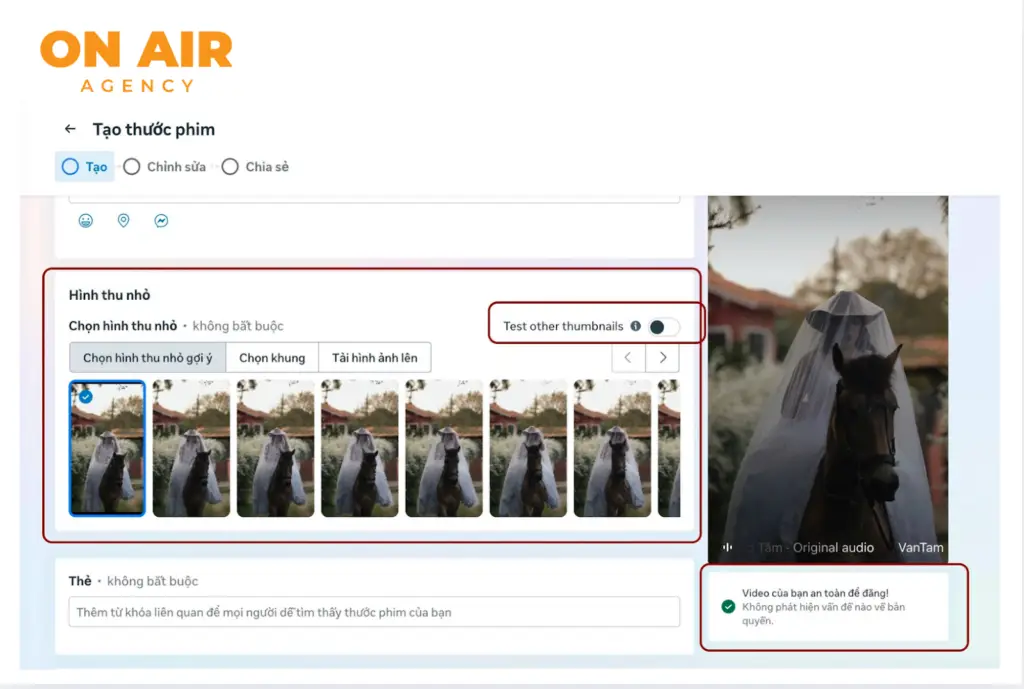
Task: Show next thumbnails with the right chevron
Action: coord(662,357)
